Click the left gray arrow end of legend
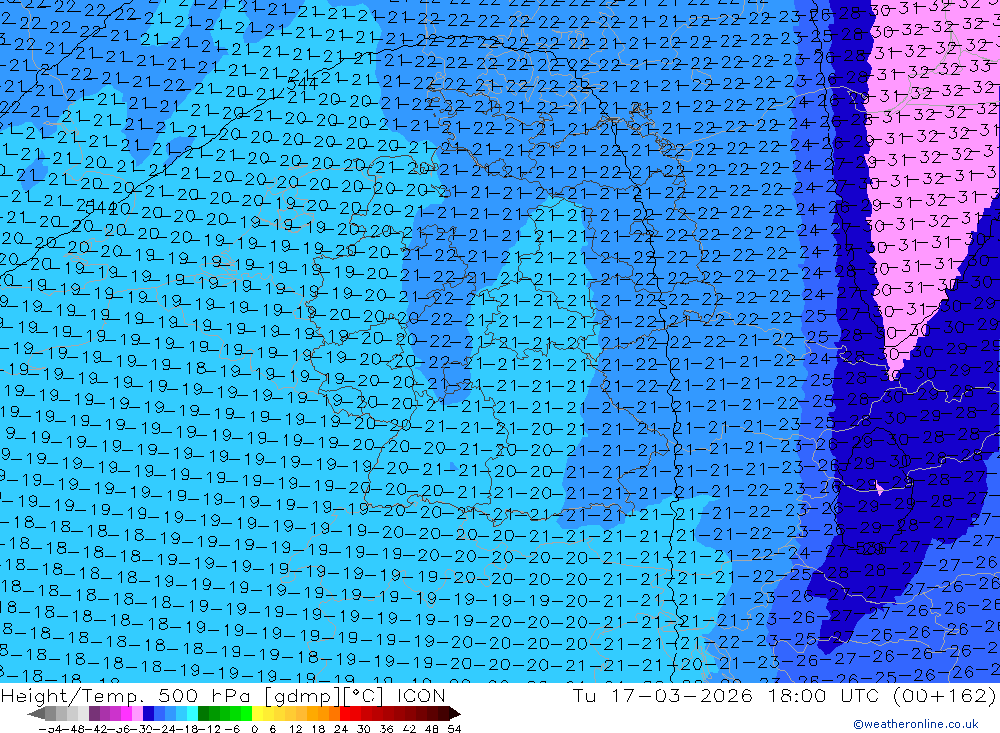Viewport: 1000px width, 733px height. (x=36, y=713)
